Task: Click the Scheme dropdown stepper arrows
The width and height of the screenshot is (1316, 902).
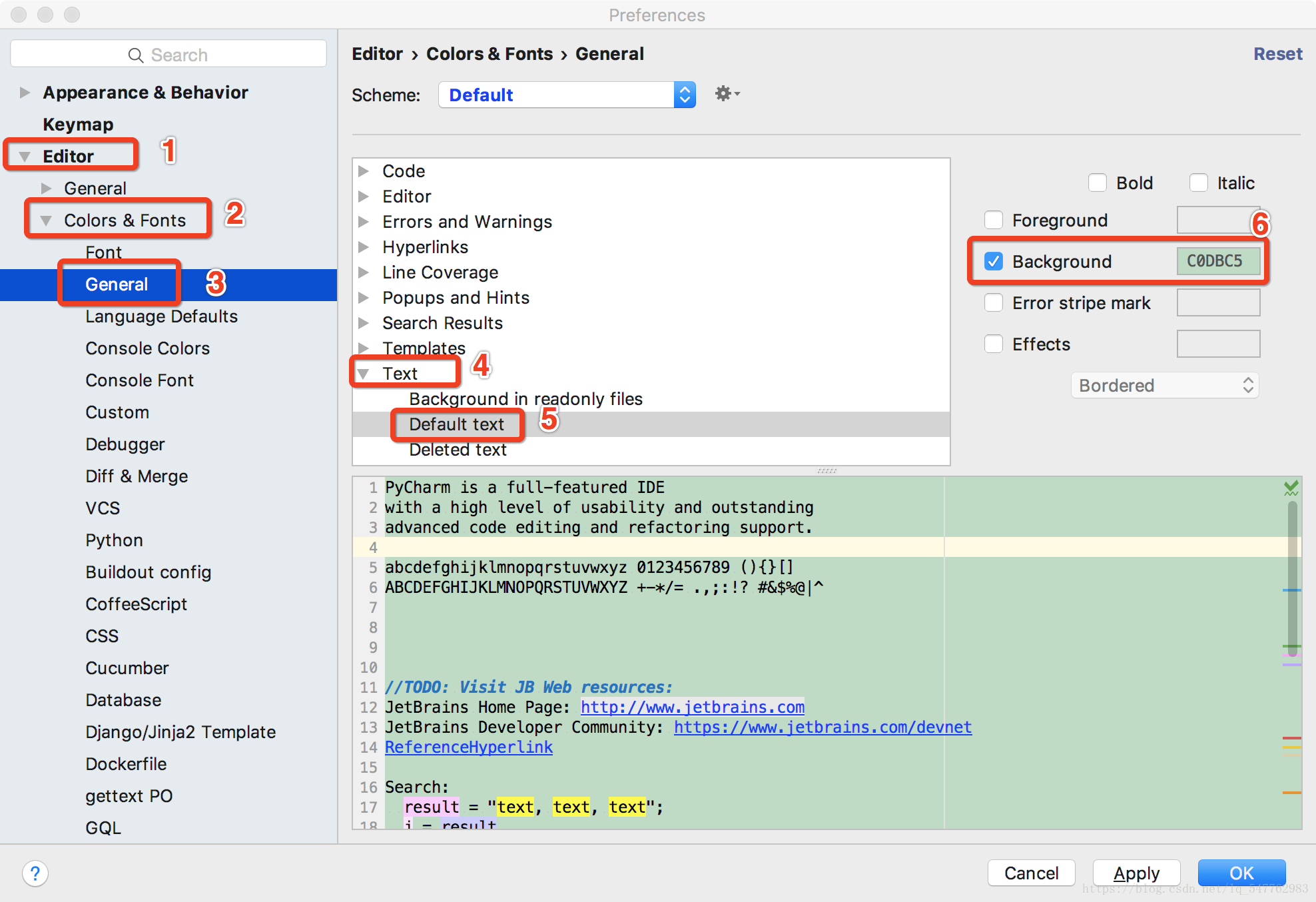Action: pyautogui.click(x=685, y=95)
